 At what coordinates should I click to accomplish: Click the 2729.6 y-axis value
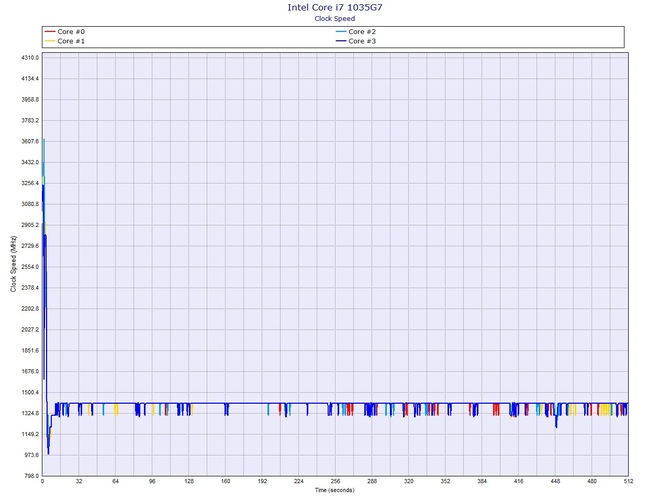[x=30, y=246]
